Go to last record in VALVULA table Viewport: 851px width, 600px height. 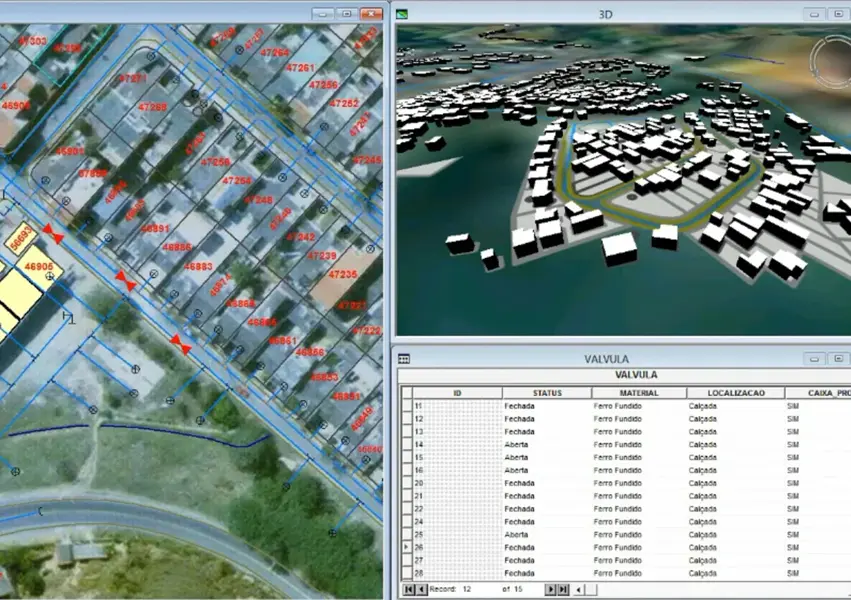click(x=563, y=589)
